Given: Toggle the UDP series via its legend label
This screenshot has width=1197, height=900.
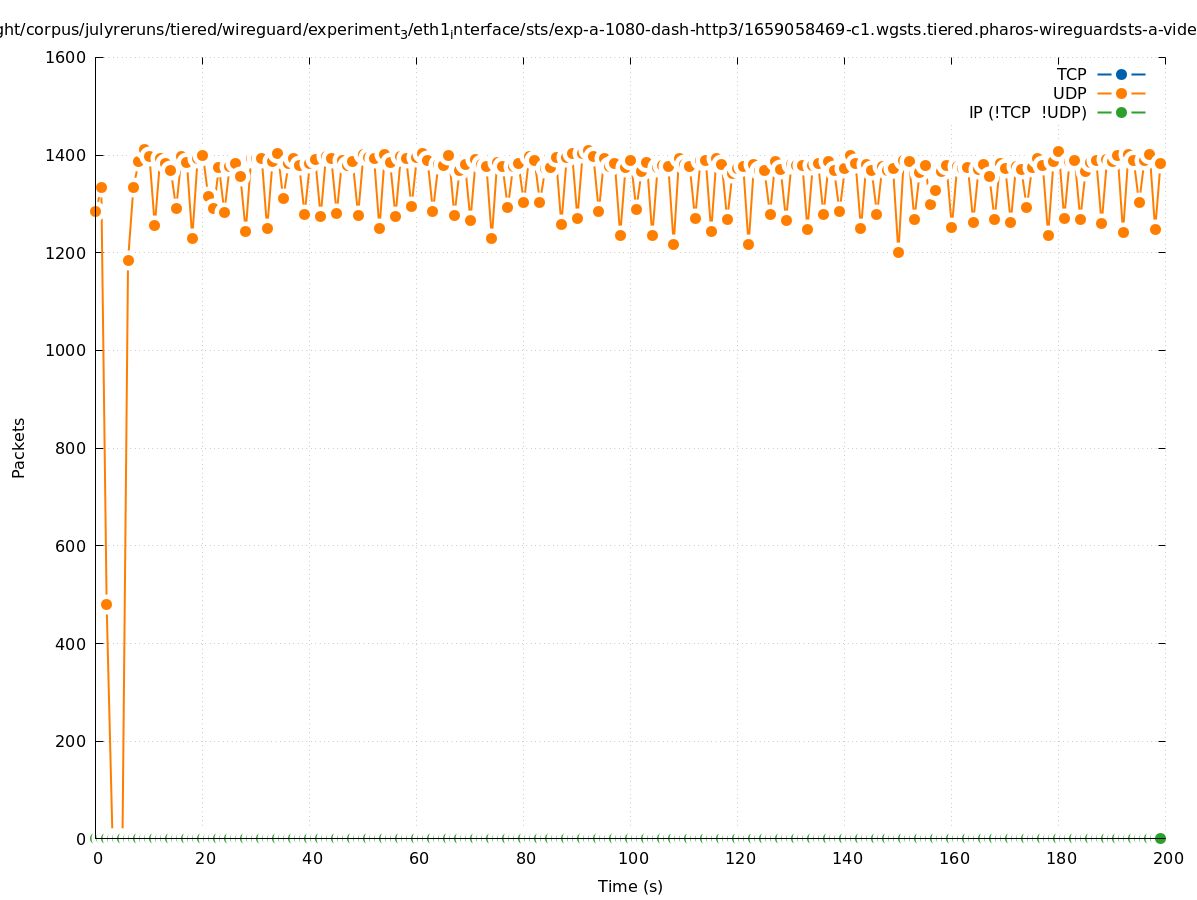Looking at the screenshot, I should [1069, 93].
